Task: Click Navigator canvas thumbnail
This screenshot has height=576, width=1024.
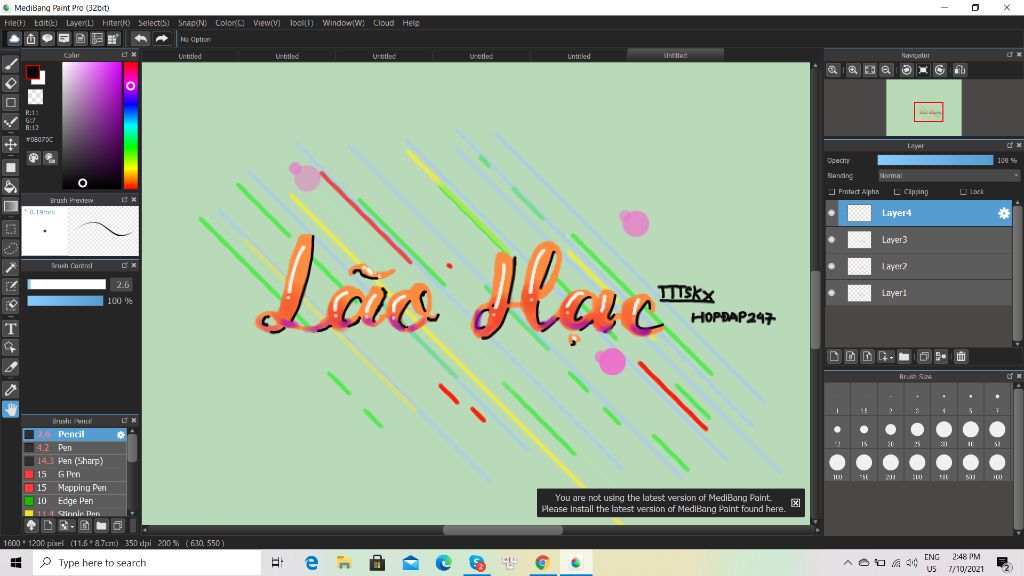Action: (x=923, y=108)
